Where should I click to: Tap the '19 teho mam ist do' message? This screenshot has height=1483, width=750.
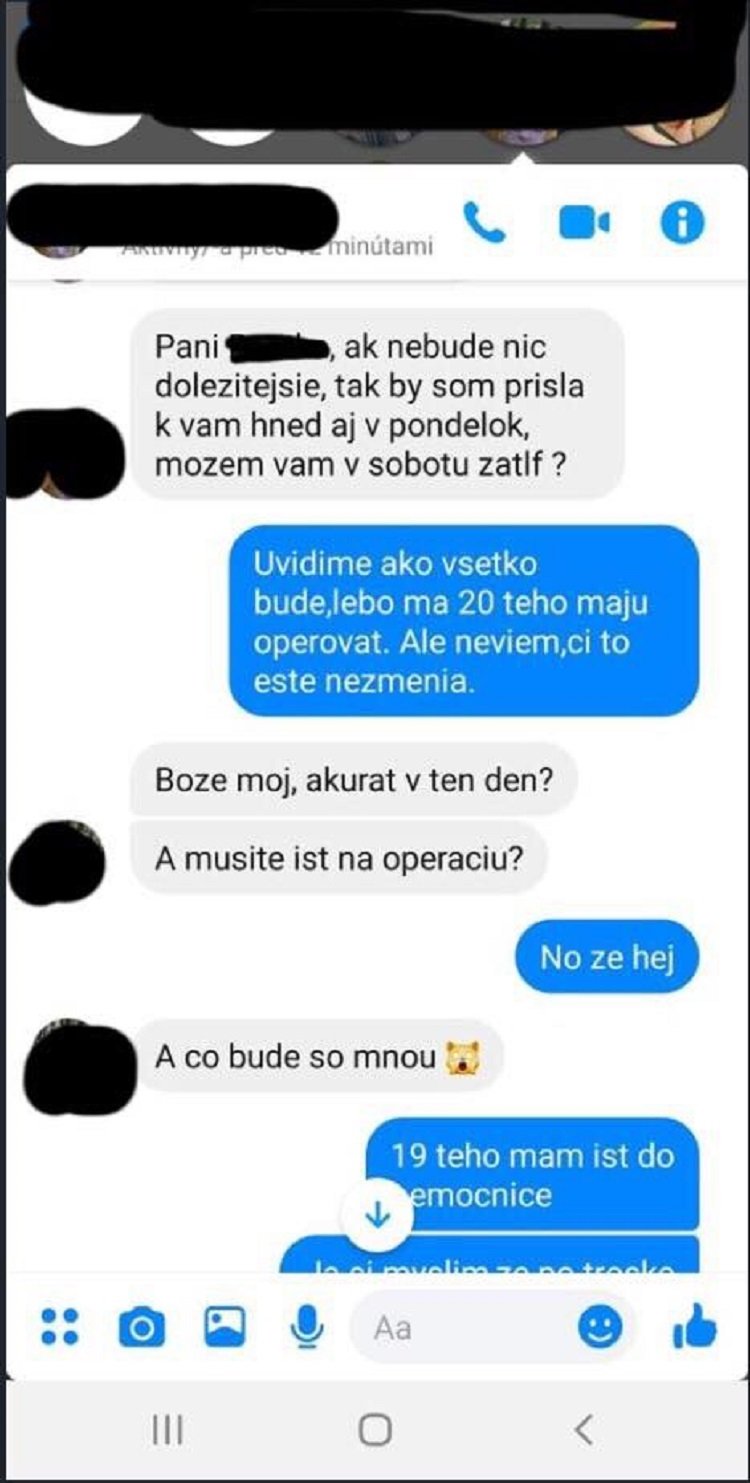[x=532, y=1174]
